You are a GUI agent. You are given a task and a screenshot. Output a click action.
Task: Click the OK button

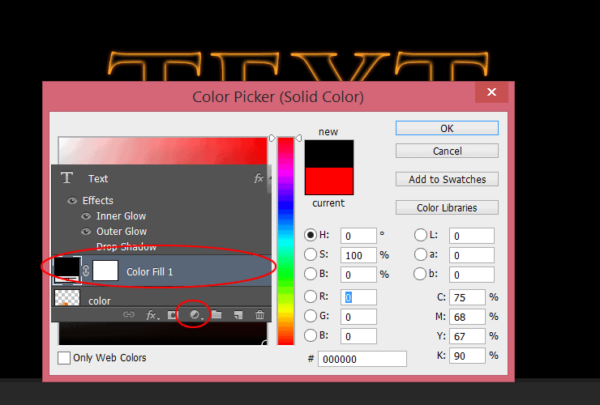447,128
